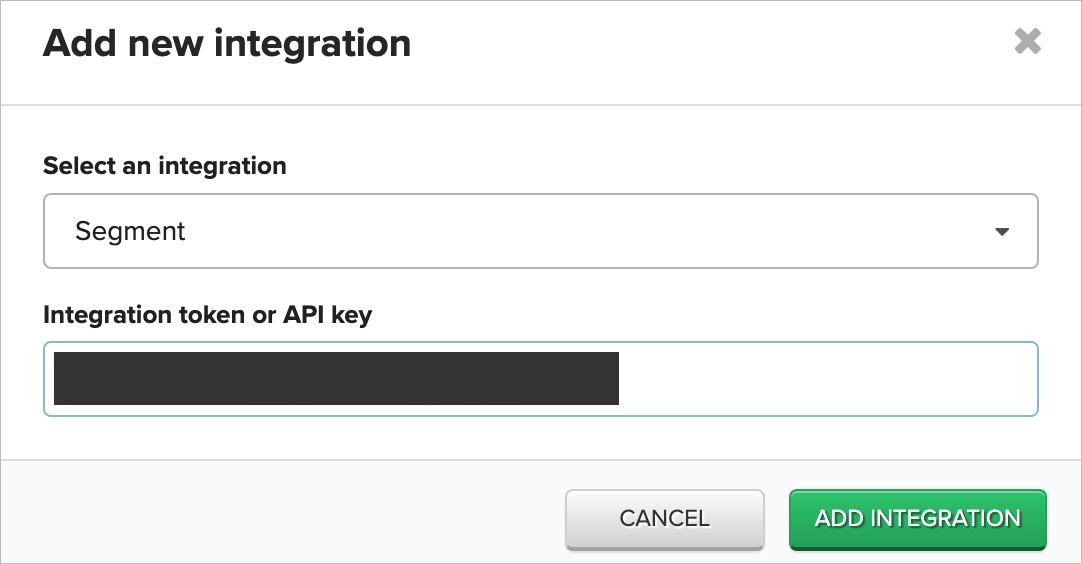Image resolution: width=1082 pixels, height=564 pixels.
Task: Click the dark redaction block in the token field
Action: 336,378
